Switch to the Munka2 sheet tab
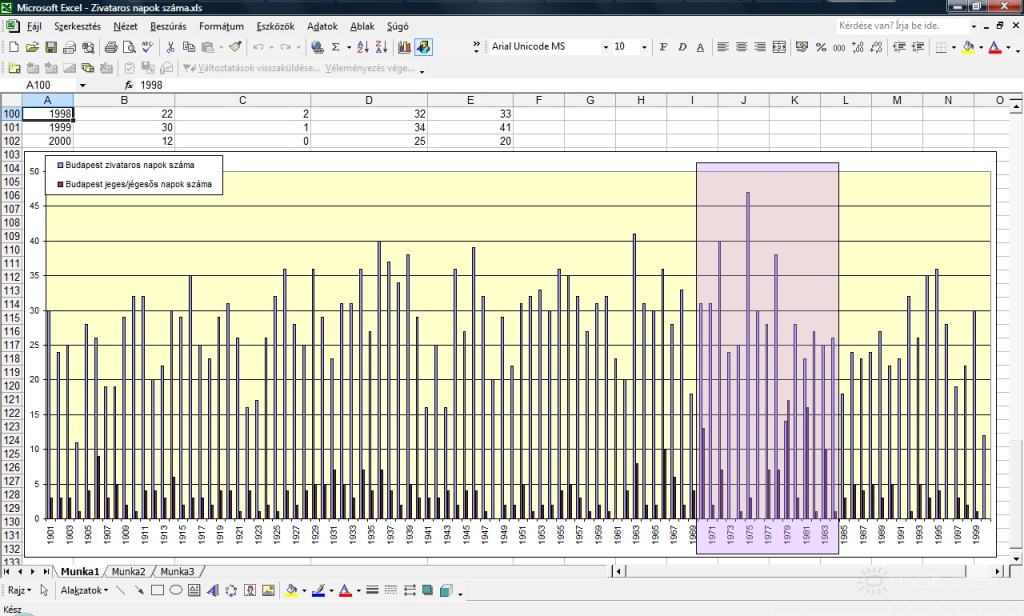The image size is (1024, 616). [128, 571]
